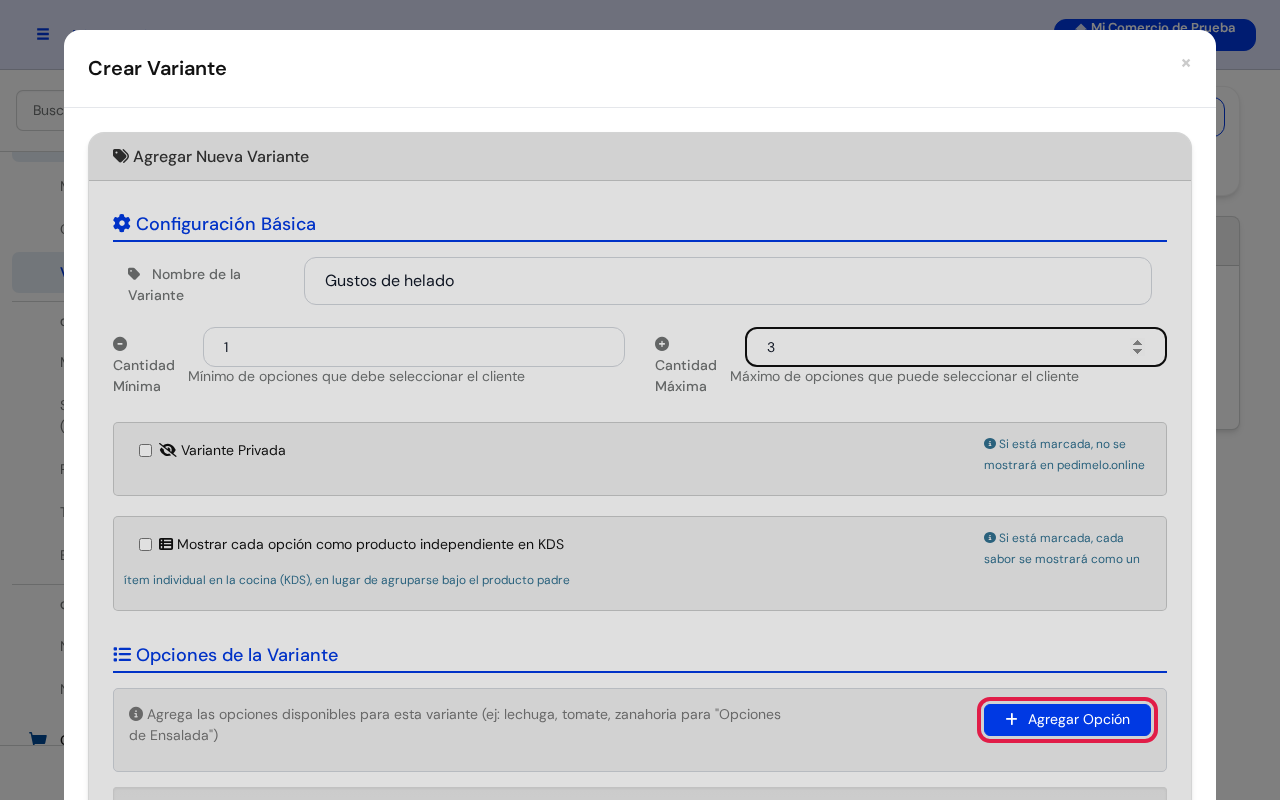The height and width of the screenshot is (800, 1280).
Task: Check Mostrar cada opción como producto independiente
Action: pyautogui.click(x=146, y=545)
